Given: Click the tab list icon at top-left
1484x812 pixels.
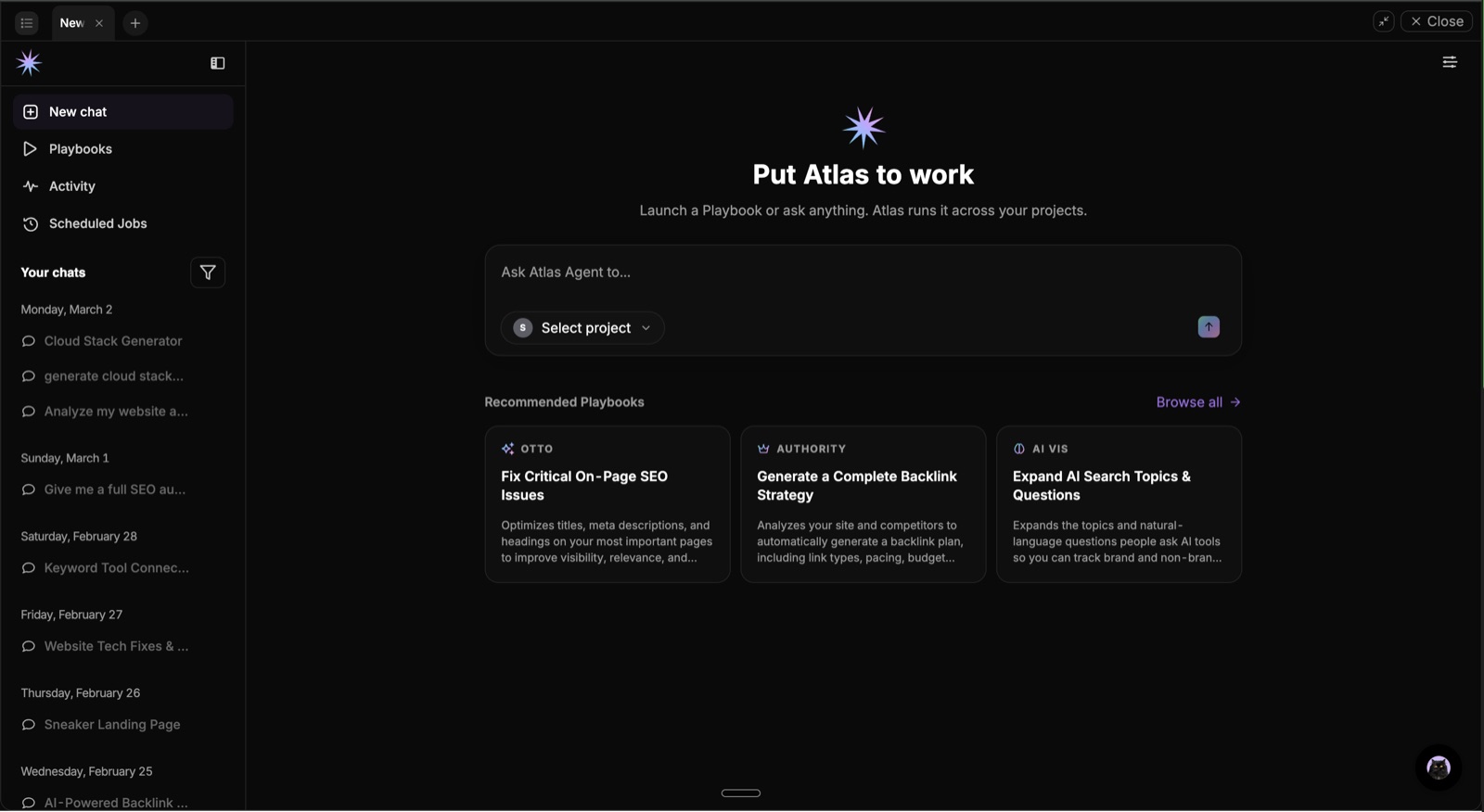Looking at the screenshot, I should (27, 23).
